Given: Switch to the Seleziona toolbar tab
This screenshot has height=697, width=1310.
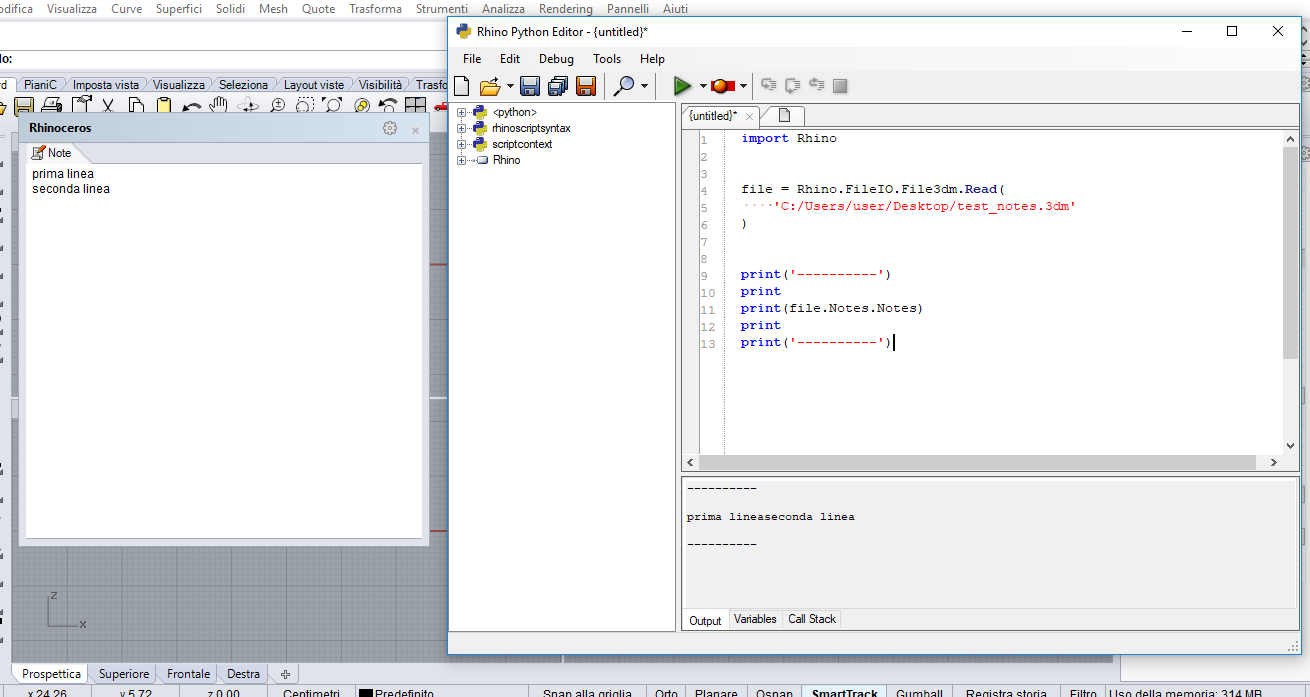Looking at the screenshot, I should click(243, 85).
